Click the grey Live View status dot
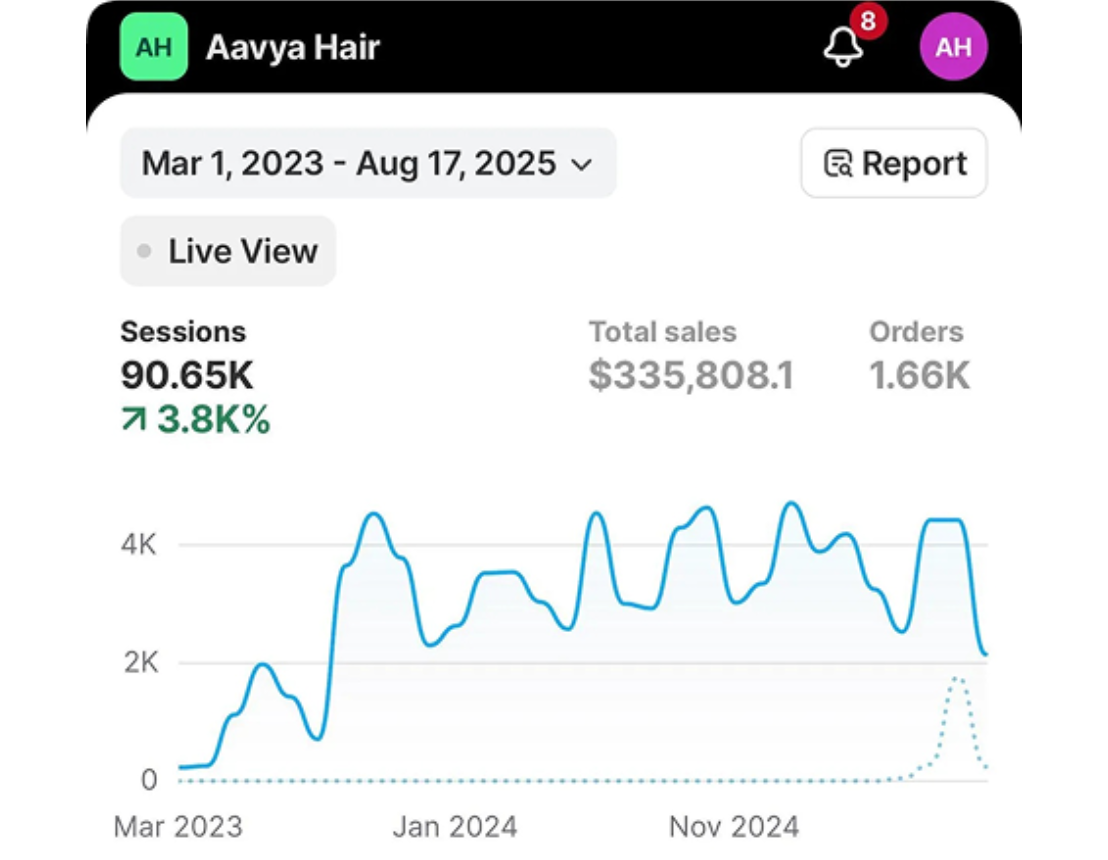Screen dimensions: 1108x860 [145, 252]
